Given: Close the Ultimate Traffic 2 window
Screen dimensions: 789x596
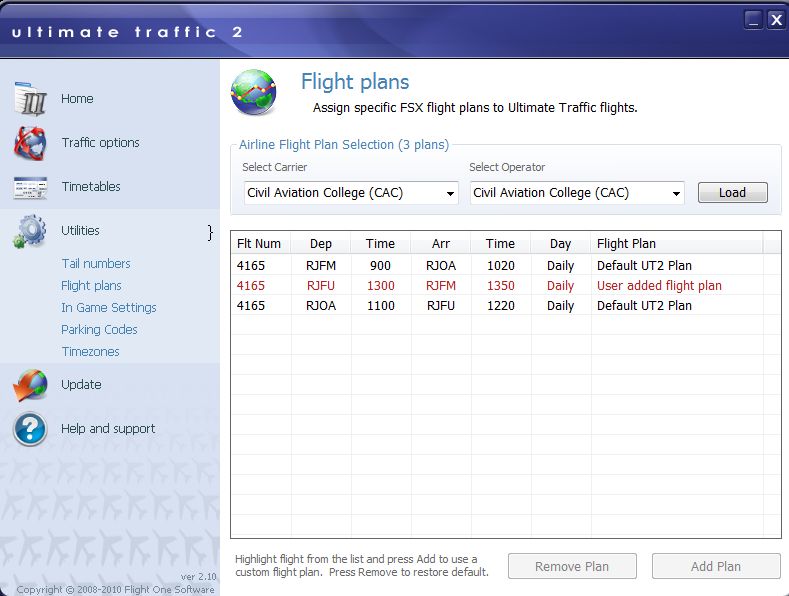Looking at the screenshot, I should click(x=776, y=20).
